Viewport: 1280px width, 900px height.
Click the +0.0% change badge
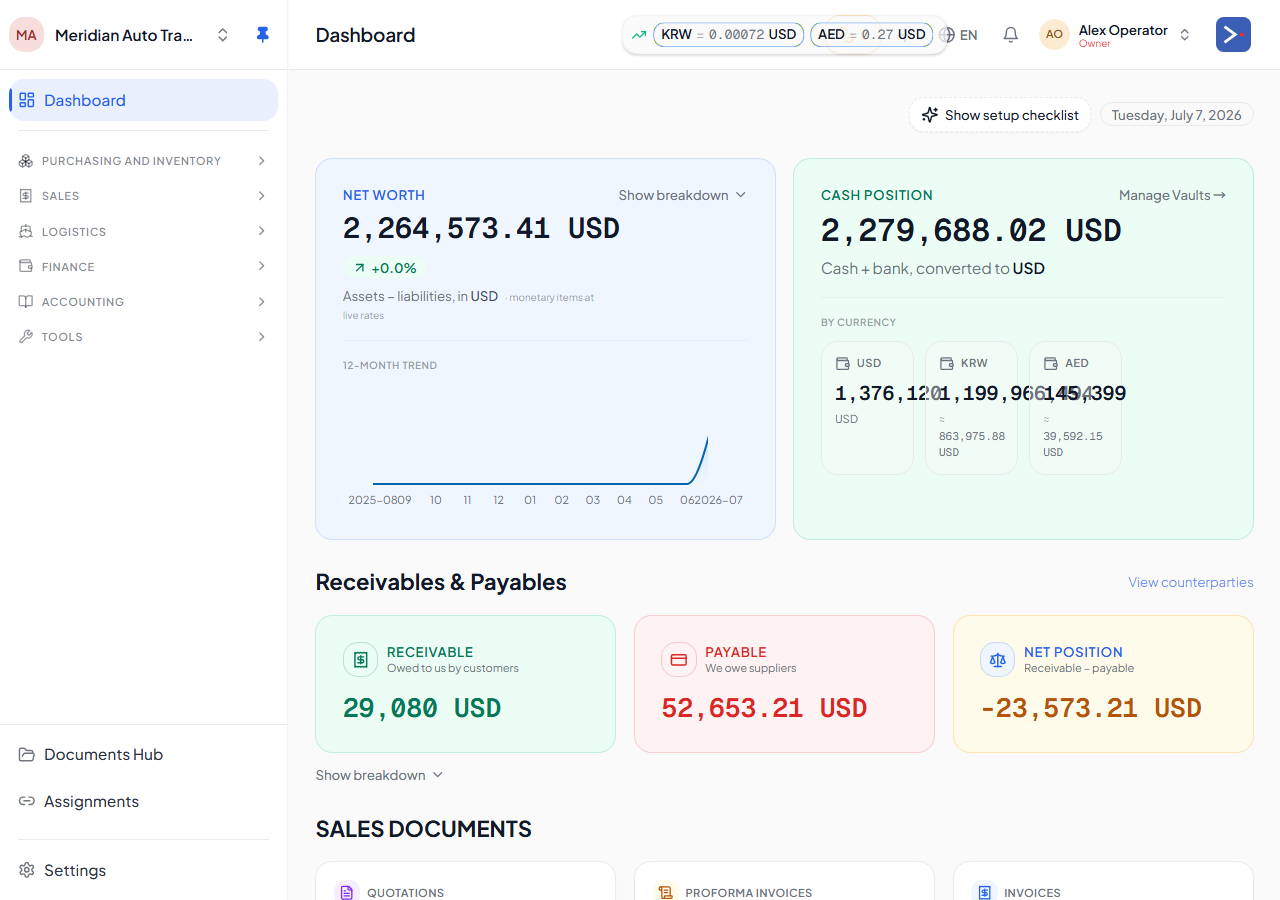[384, 268]
